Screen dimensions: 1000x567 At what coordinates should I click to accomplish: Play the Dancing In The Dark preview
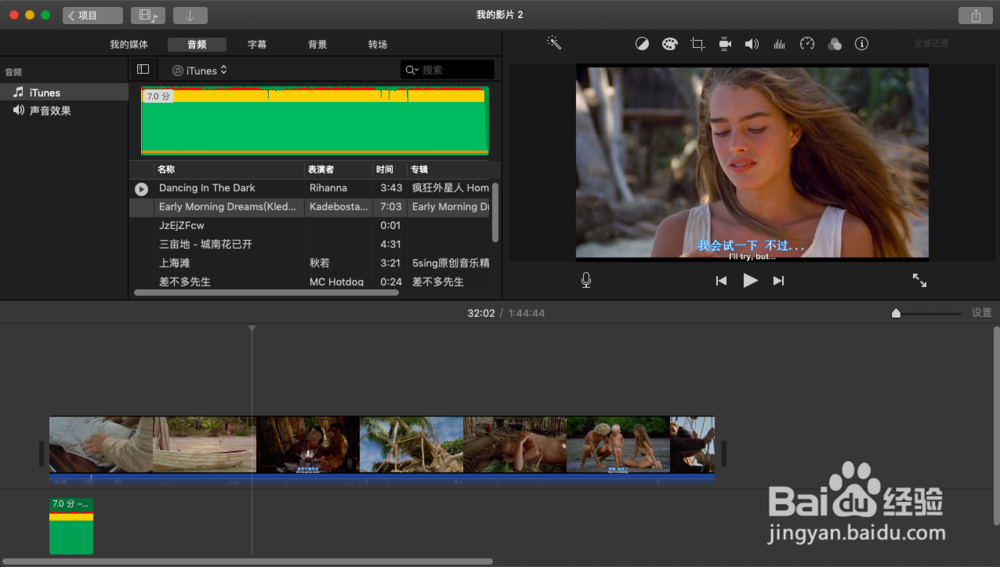tap(142, 189)
